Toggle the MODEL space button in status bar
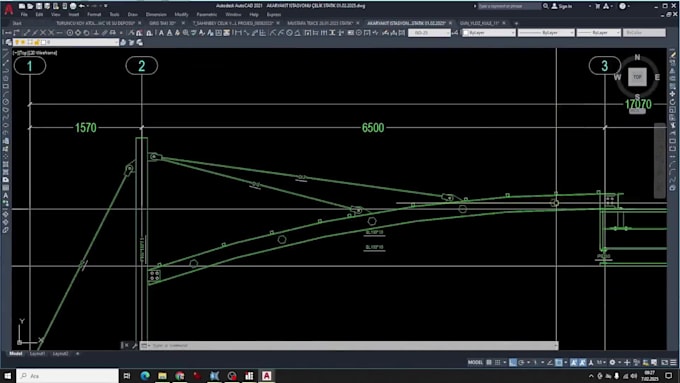 475,363
